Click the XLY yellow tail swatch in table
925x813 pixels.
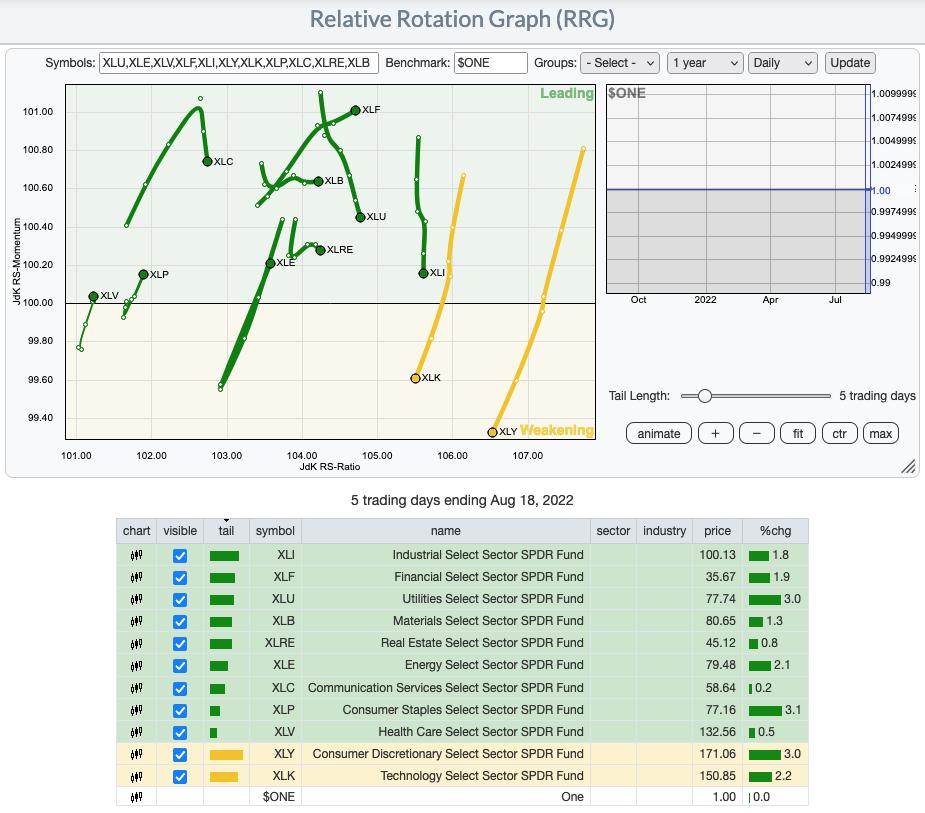click(226, 755)
